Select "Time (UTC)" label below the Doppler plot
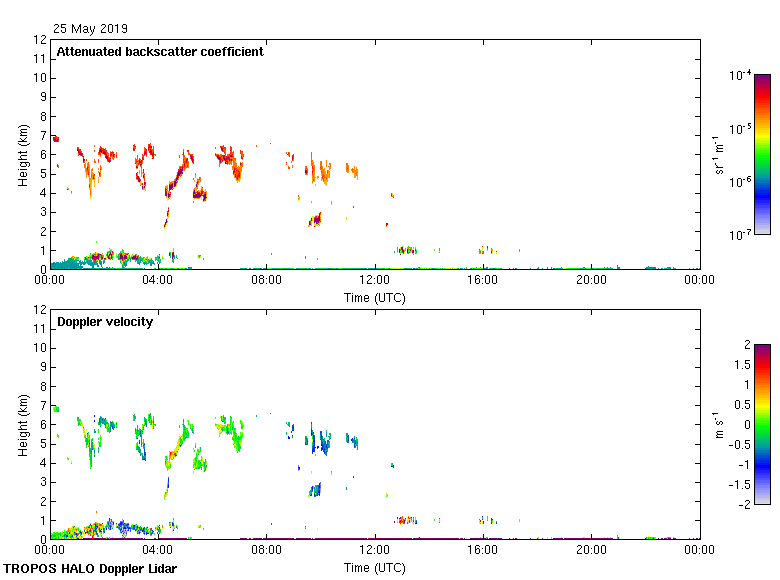This screenshot has width=780, height=580. [x=375, y=567]
